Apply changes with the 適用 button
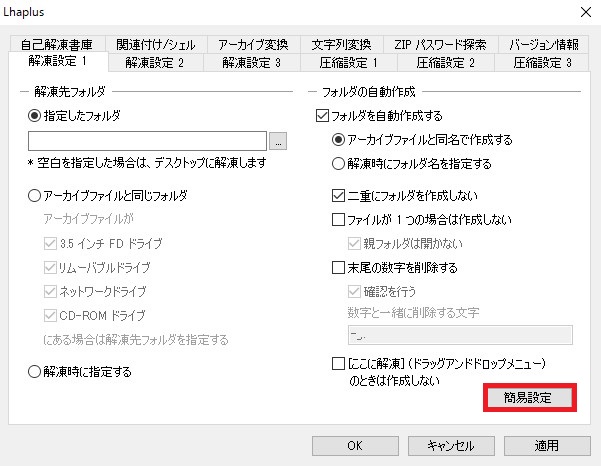This screenshot has width=601, height=466. [x=547, y=446]
